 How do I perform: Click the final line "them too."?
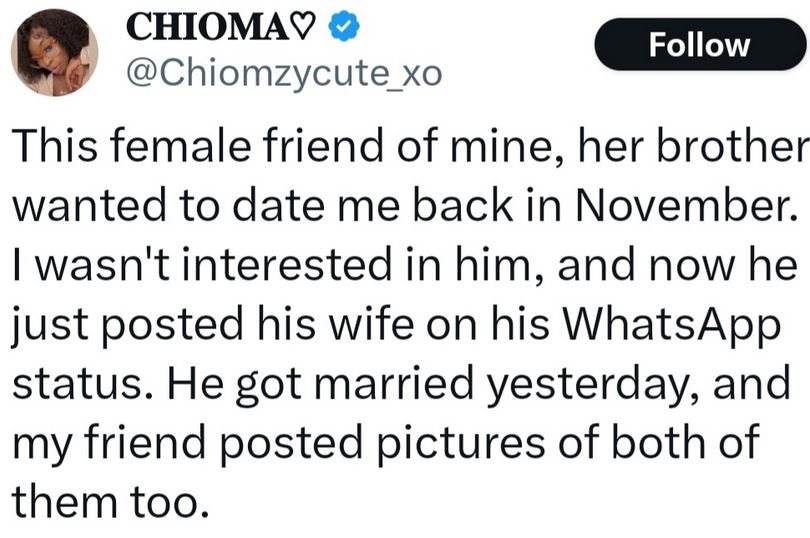point(110,499)
